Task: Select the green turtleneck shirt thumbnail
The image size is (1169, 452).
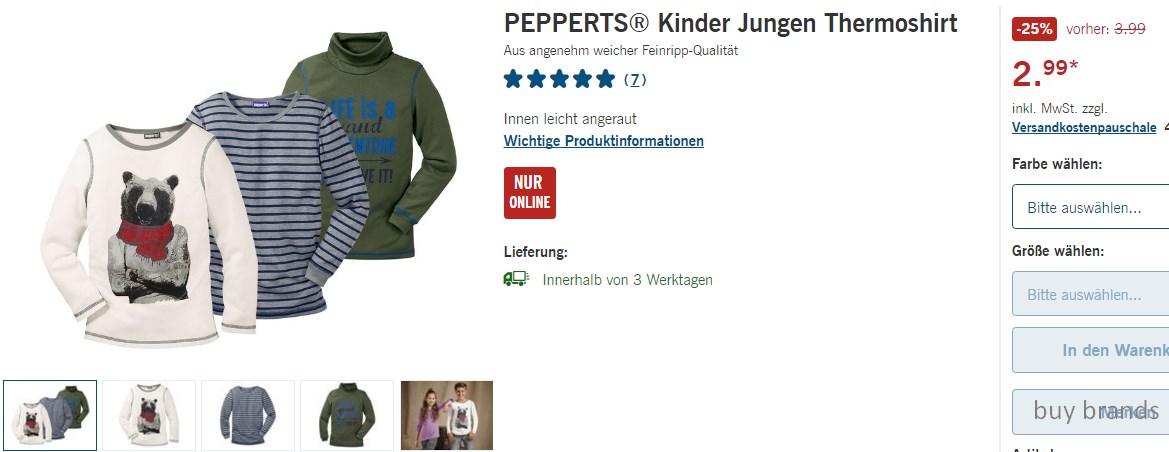Action: pos(347,415)
